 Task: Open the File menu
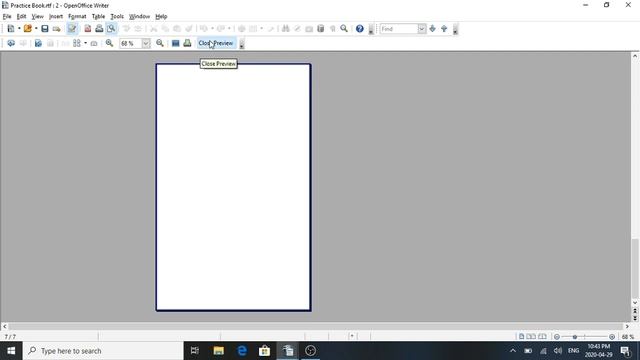tap(7, 16)
